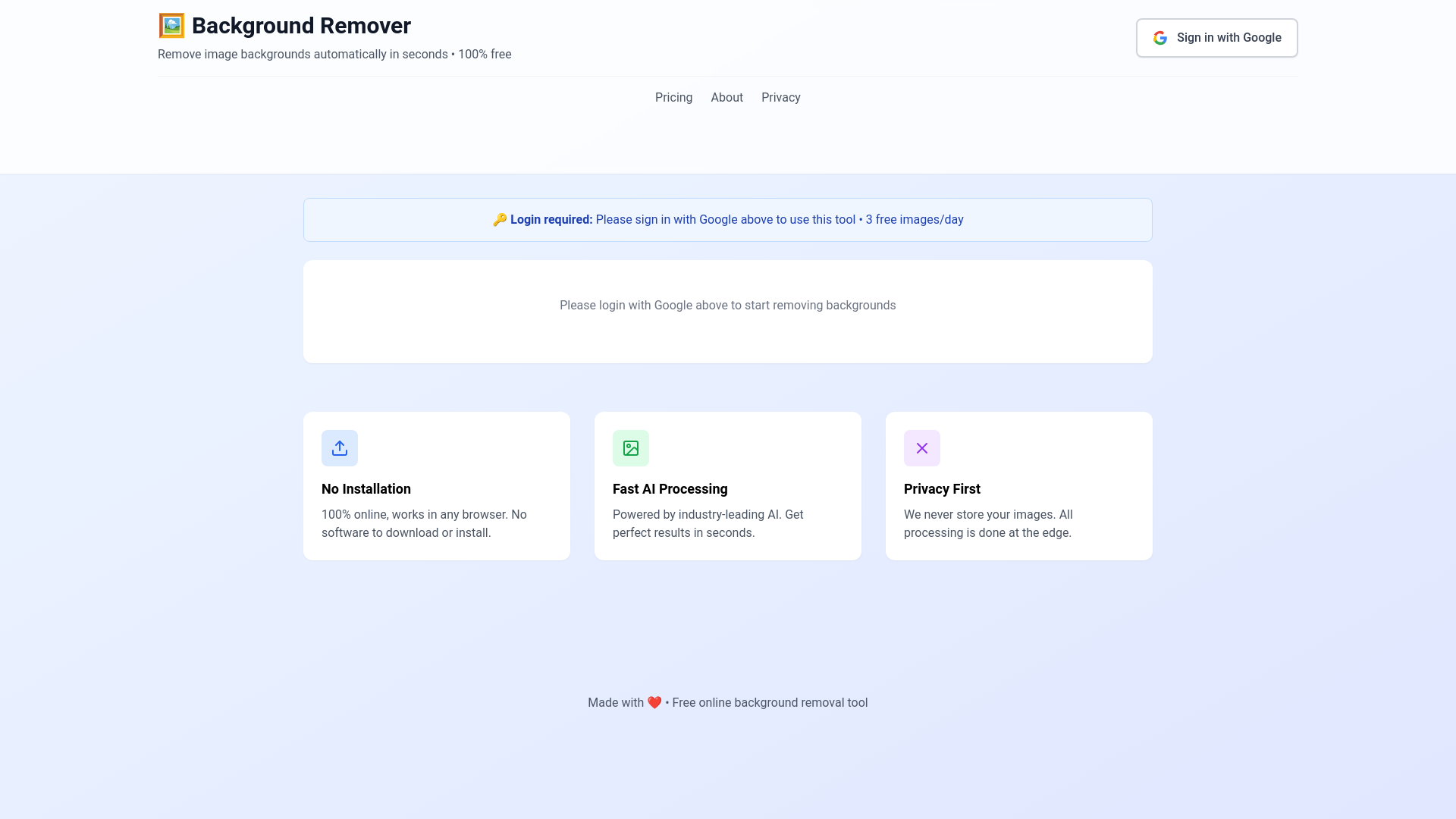Click the Fast AI Processing heading
This screenshot has height=819, width=1456.
[x=670, y=489]
